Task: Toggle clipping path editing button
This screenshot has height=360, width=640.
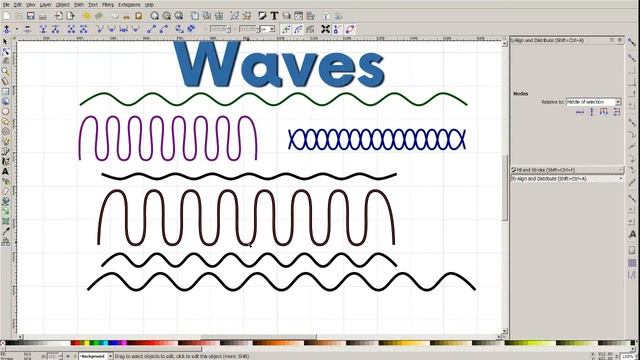Action: [x=286, y=29]
